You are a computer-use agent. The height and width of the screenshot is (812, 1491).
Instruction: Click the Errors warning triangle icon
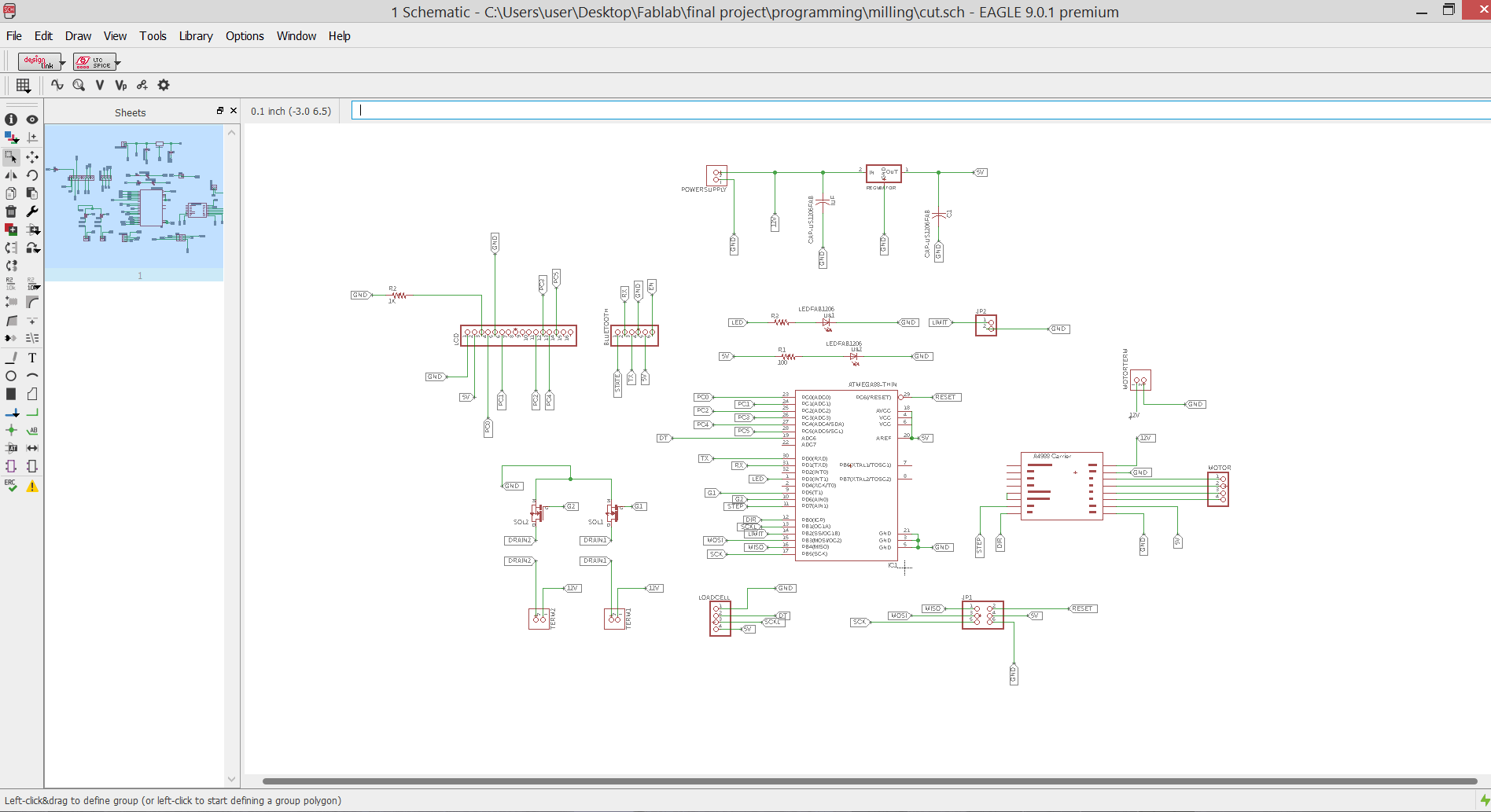pyautogui.click(x=32, y=486)
